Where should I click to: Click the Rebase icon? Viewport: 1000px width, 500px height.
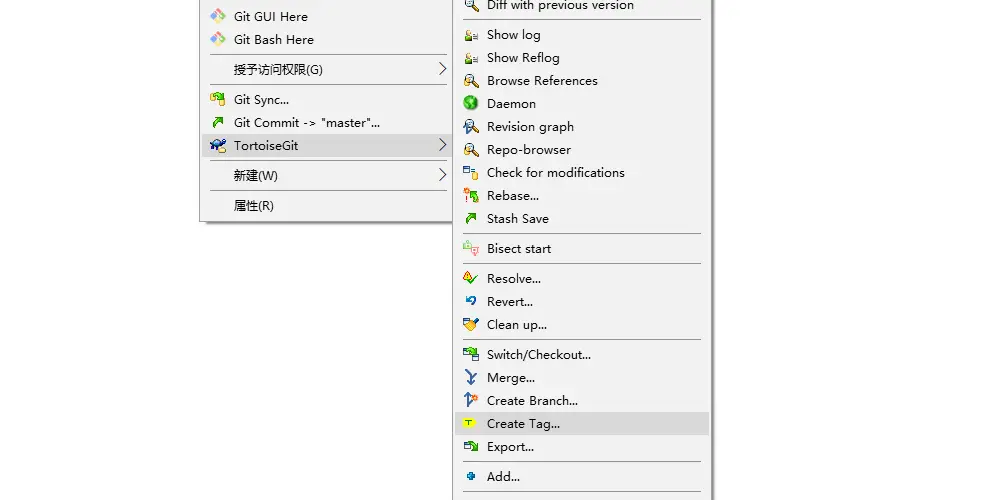(x=471, y=195)
